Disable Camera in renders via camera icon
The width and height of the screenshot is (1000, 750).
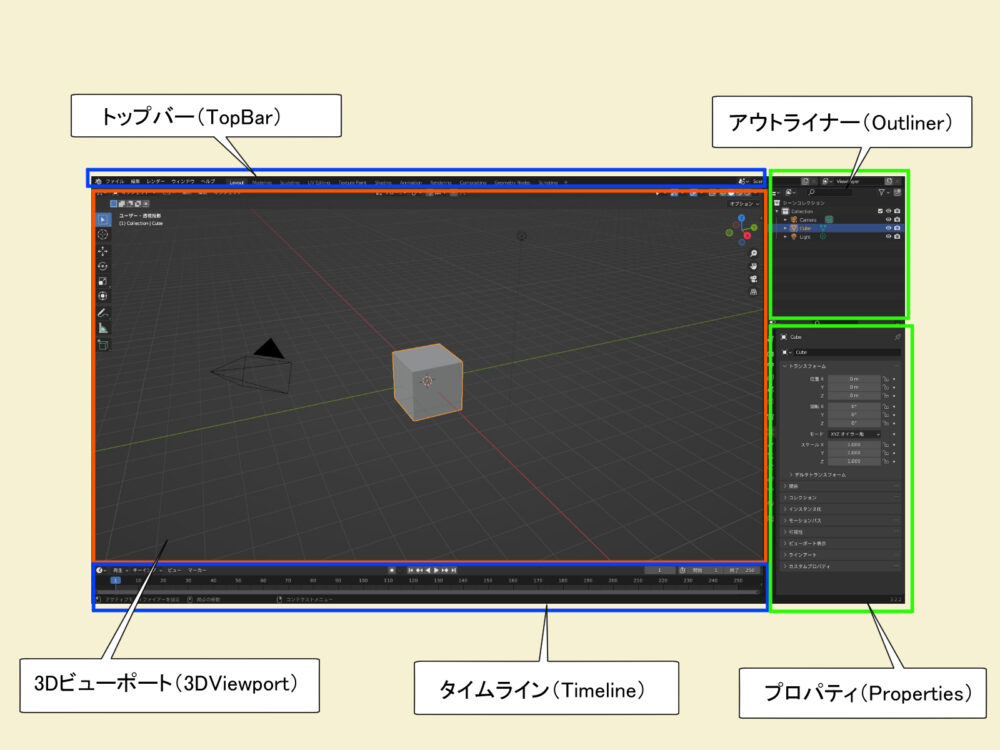click(897, 219)
